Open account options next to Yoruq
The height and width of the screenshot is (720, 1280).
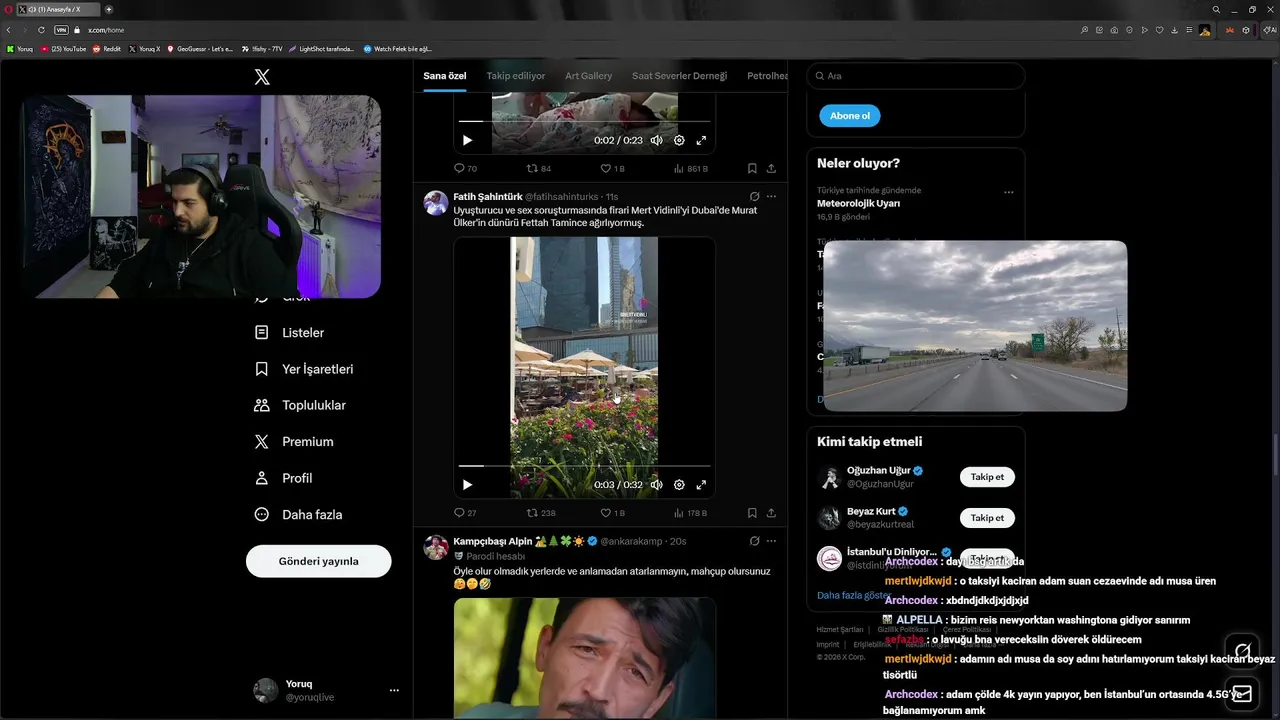pos(394,690)
